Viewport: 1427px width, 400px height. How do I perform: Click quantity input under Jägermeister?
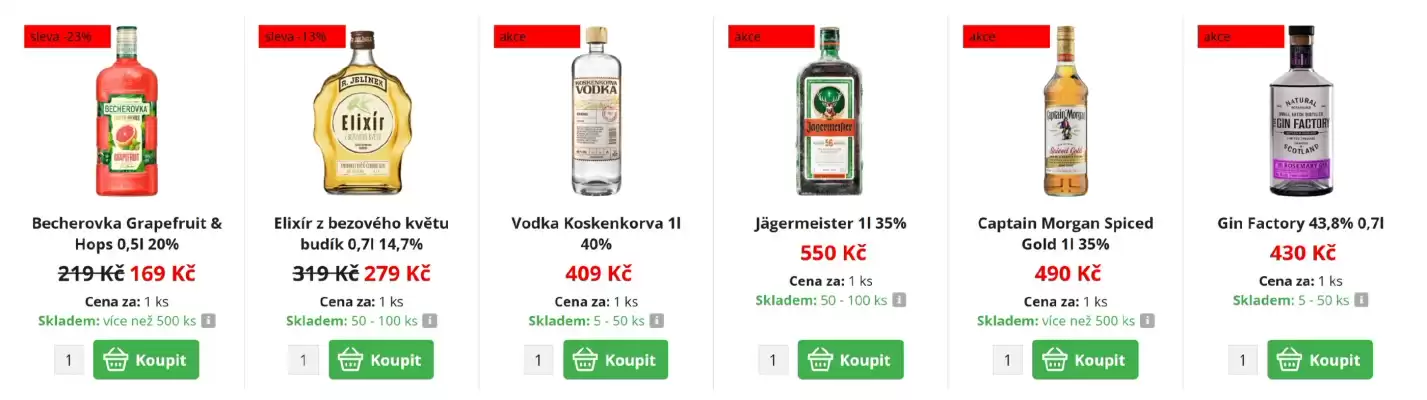[x=773, y=360]
